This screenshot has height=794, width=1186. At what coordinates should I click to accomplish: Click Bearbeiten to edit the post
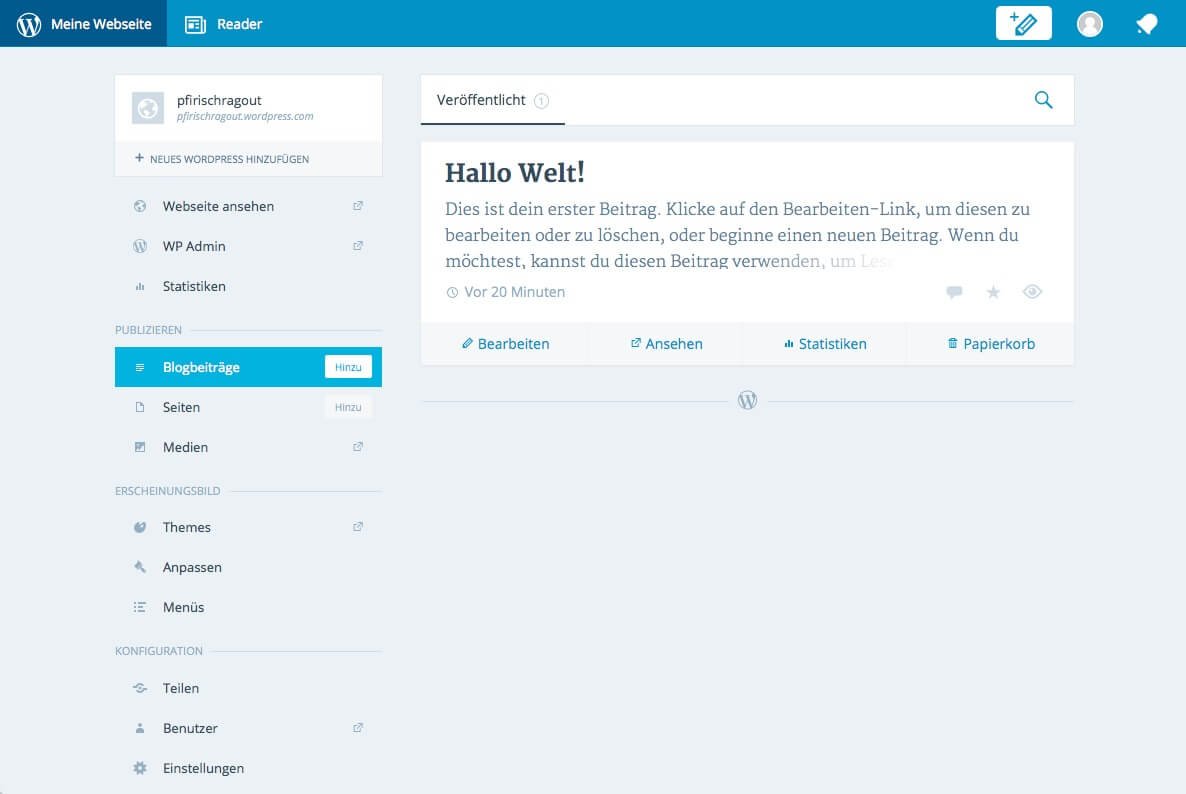[505, 344]
